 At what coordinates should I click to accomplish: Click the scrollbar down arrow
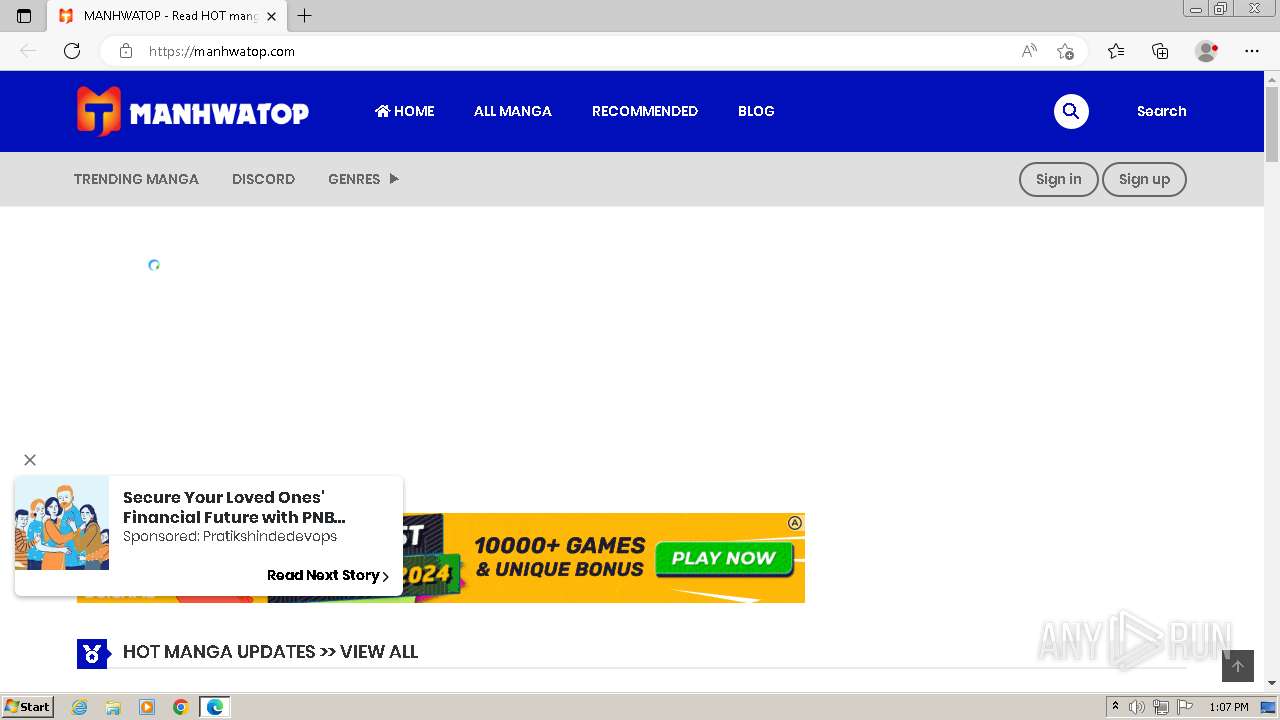1272,683
